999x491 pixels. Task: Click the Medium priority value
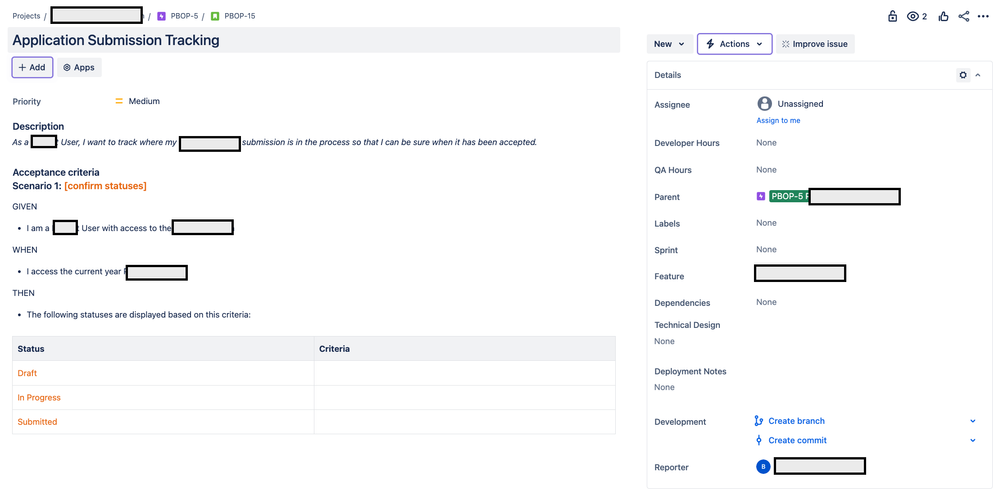click(144, 101)
